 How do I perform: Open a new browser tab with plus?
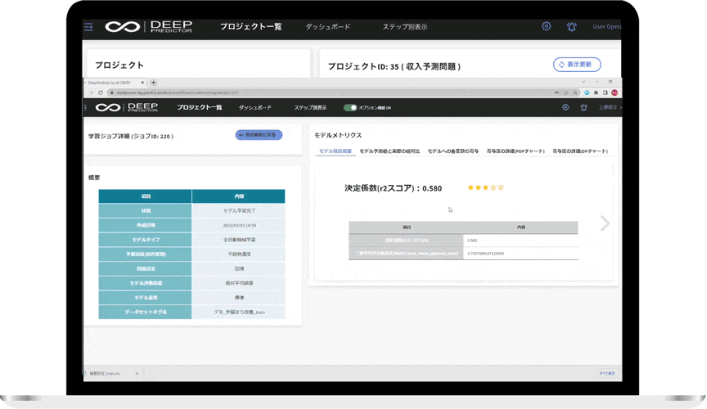[x=153, y=82]
